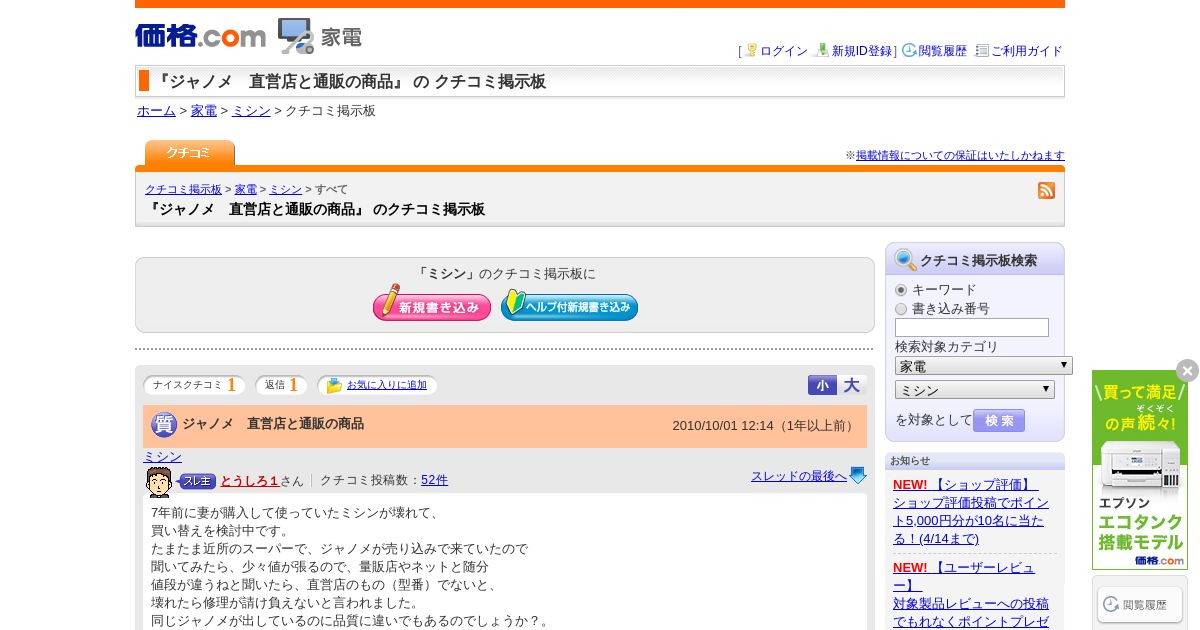Open ミシン link in the sub-breadcrumb
This screenshot has height=630, width=1200.
[x=285, y=189]
